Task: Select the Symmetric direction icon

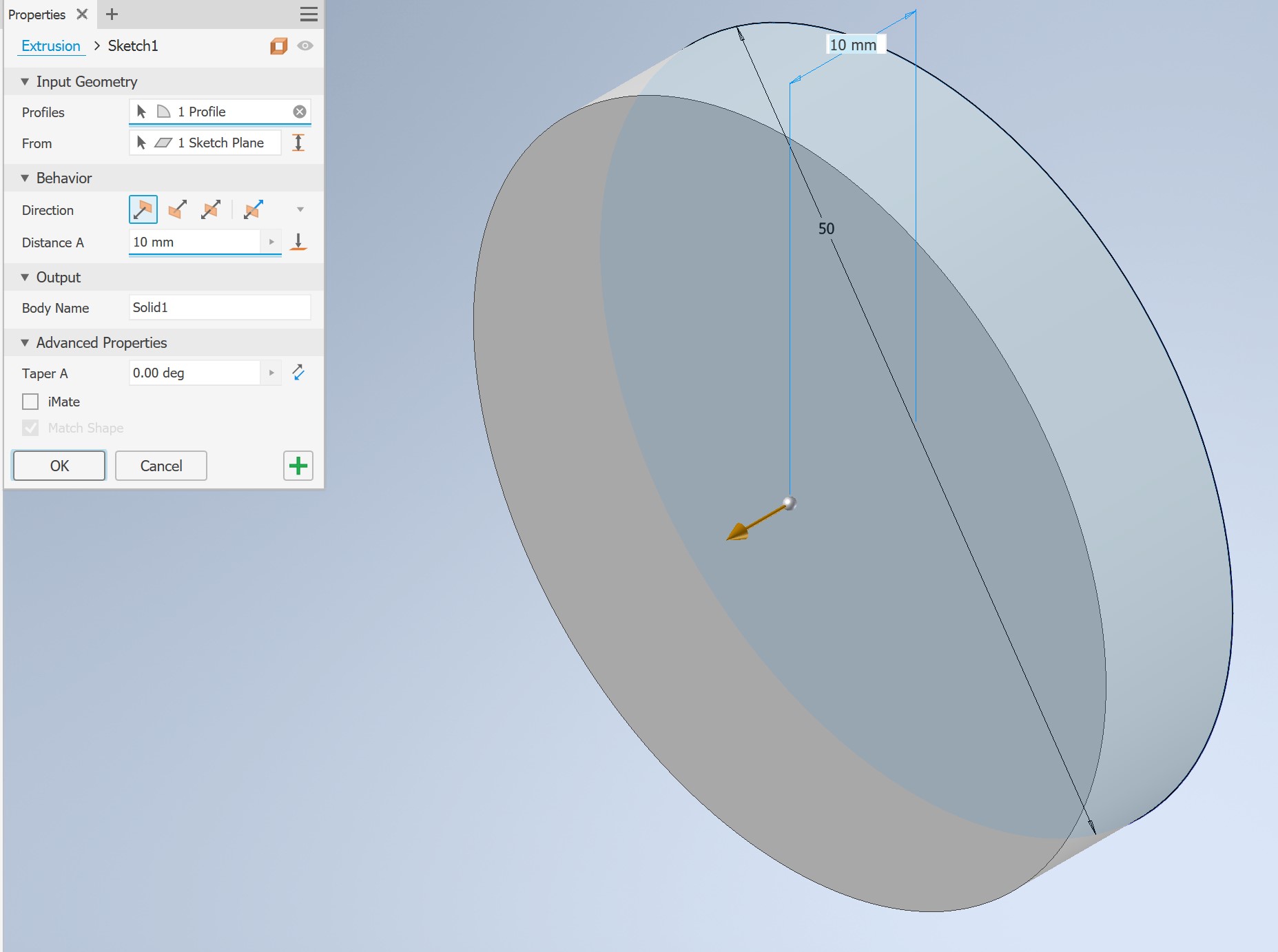Action: [x=210, y=209]
